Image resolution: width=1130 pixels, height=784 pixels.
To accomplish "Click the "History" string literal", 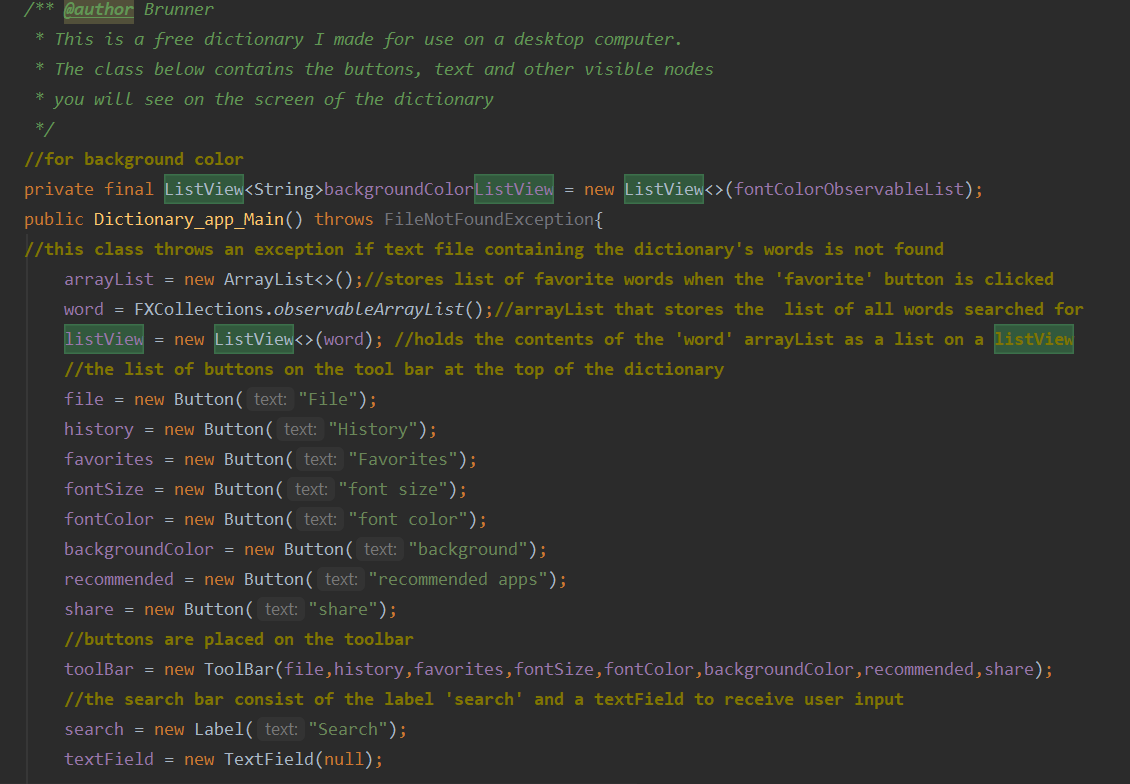I will click(373, 429).
